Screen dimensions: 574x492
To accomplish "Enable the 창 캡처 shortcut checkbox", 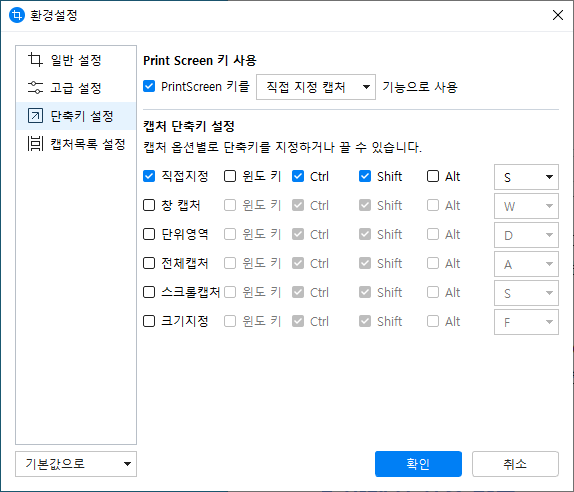I will tap(149, 205).
